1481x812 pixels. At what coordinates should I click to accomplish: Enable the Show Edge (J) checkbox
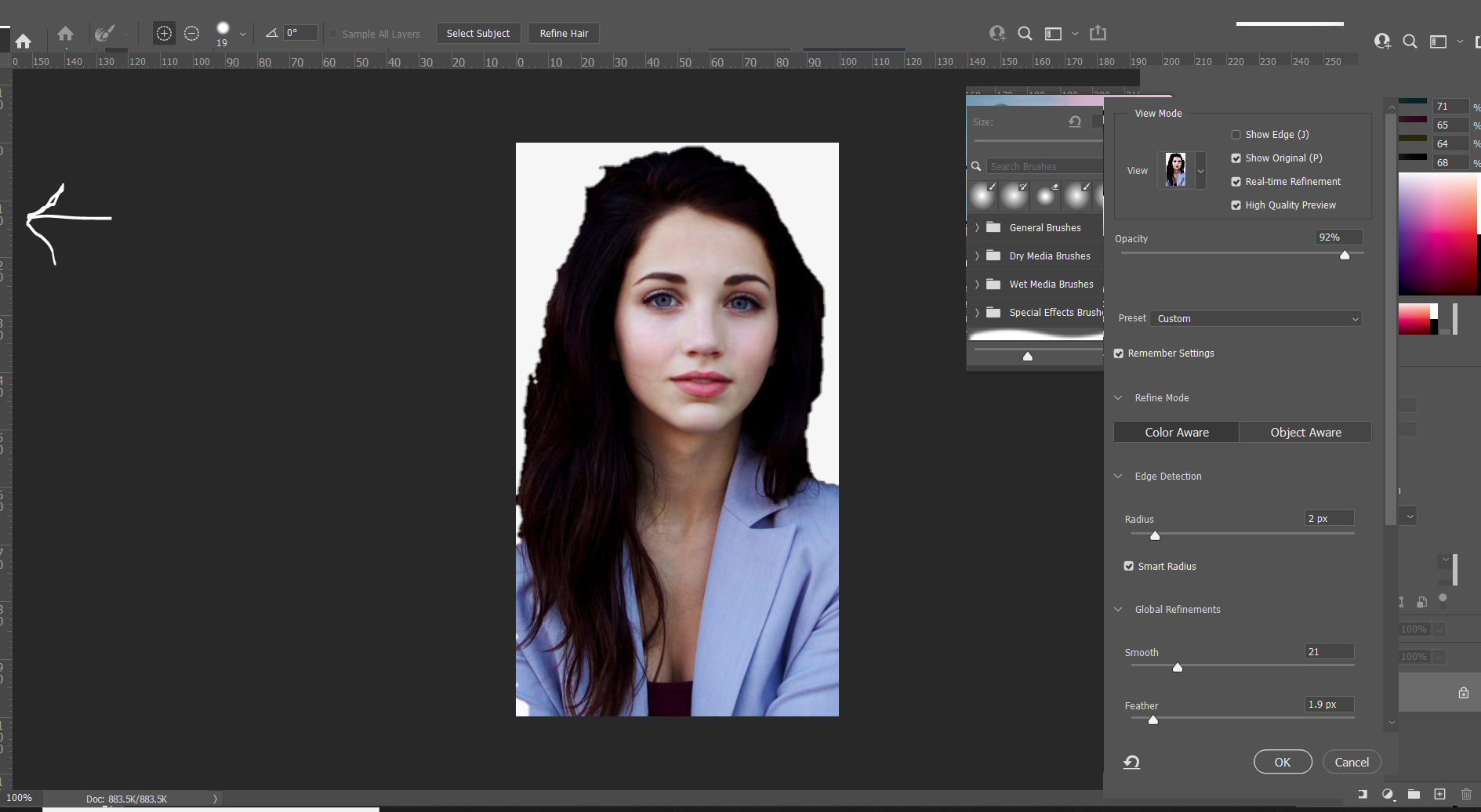pyautogui.click(x=1236, y=135)
